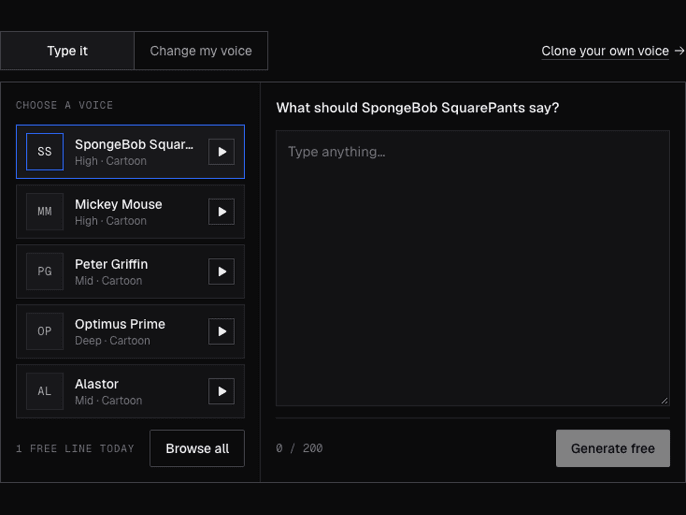The image size is (686, 515).
Task: Click the Generate free button
Action: coord(613,448)
